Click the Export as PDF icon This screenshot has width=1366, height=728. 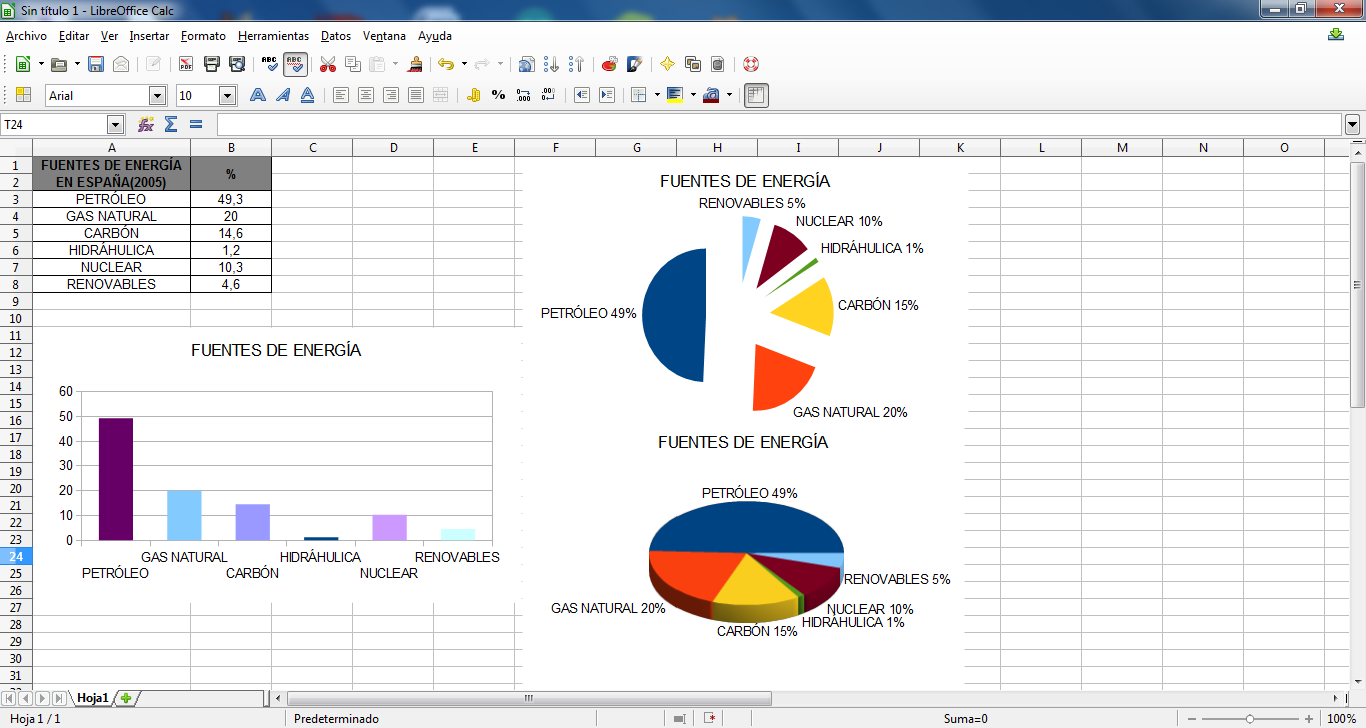(x=186, y=64)
